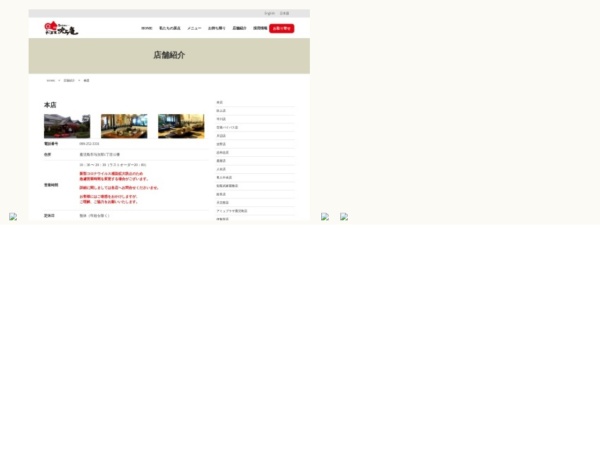Click the broken image icon left of the page
Viewport: 600px width, 450px height.
coord(13,217)
